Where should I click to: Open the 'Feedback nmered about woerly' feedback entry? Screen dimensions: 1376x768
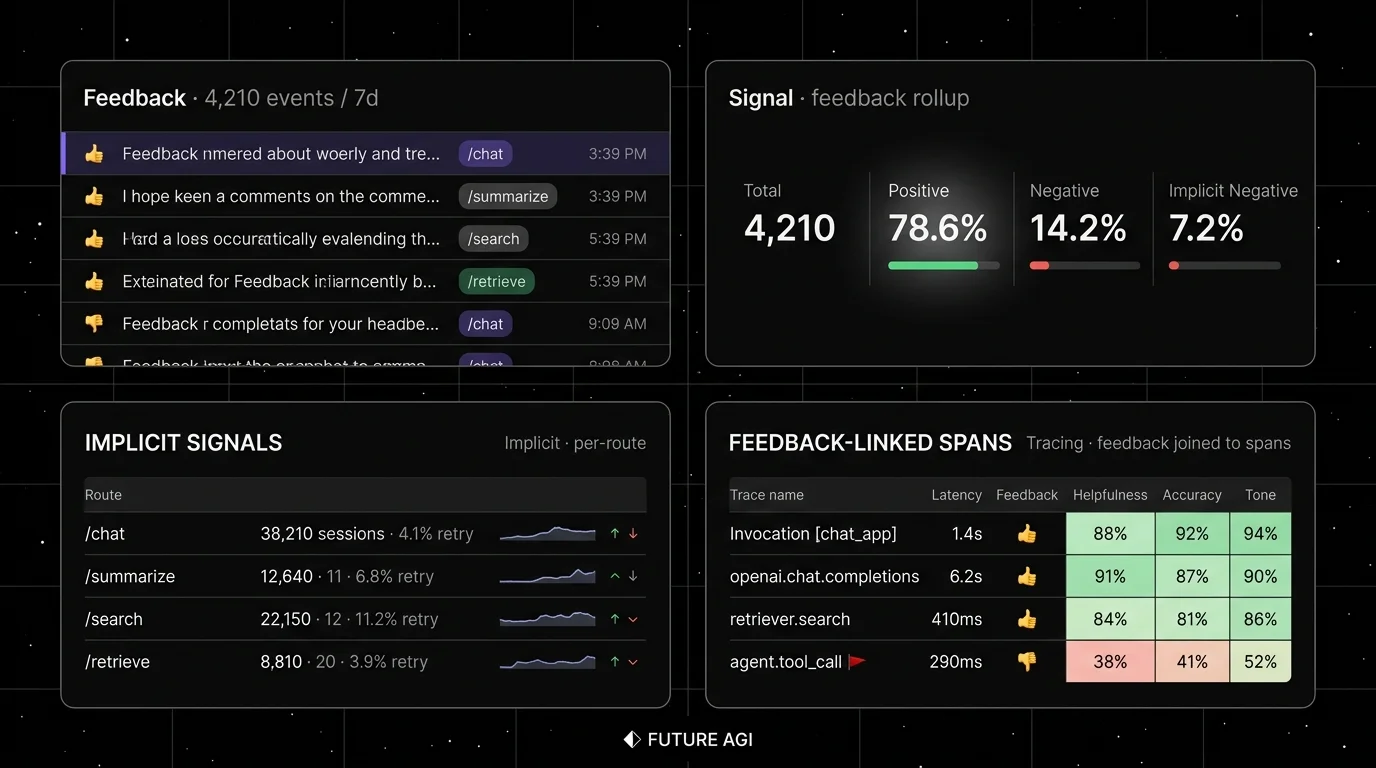(366, 154)
